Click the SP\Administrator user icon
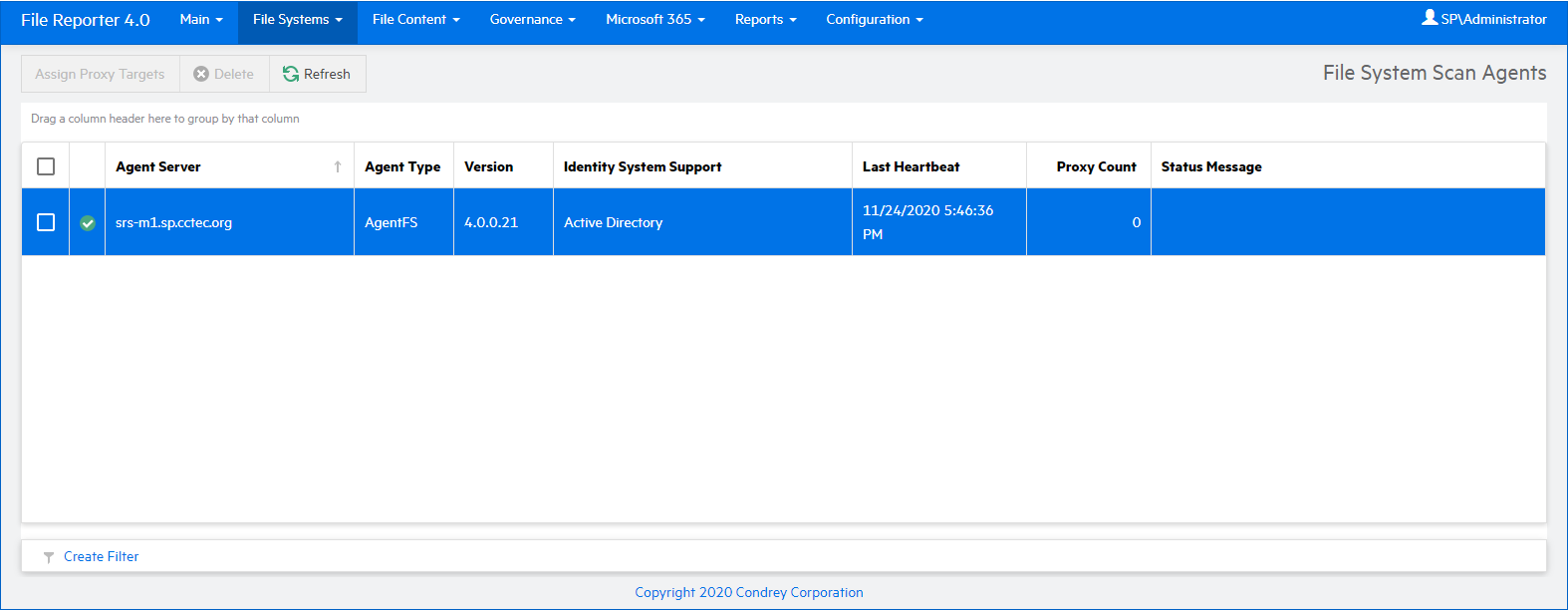The image size is (1568, 610). pyautogui.click(x=1430, y=18)
